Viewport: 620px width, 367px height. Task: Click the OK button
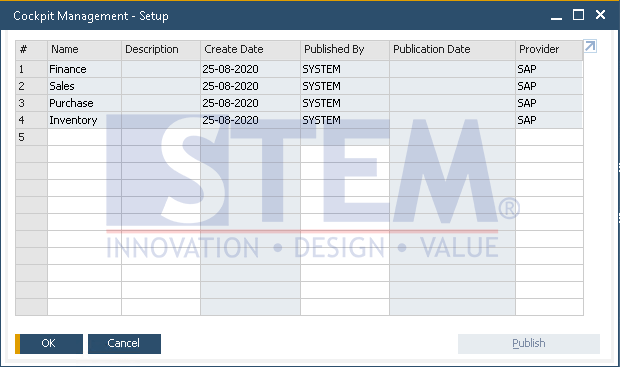coord(49,344)
